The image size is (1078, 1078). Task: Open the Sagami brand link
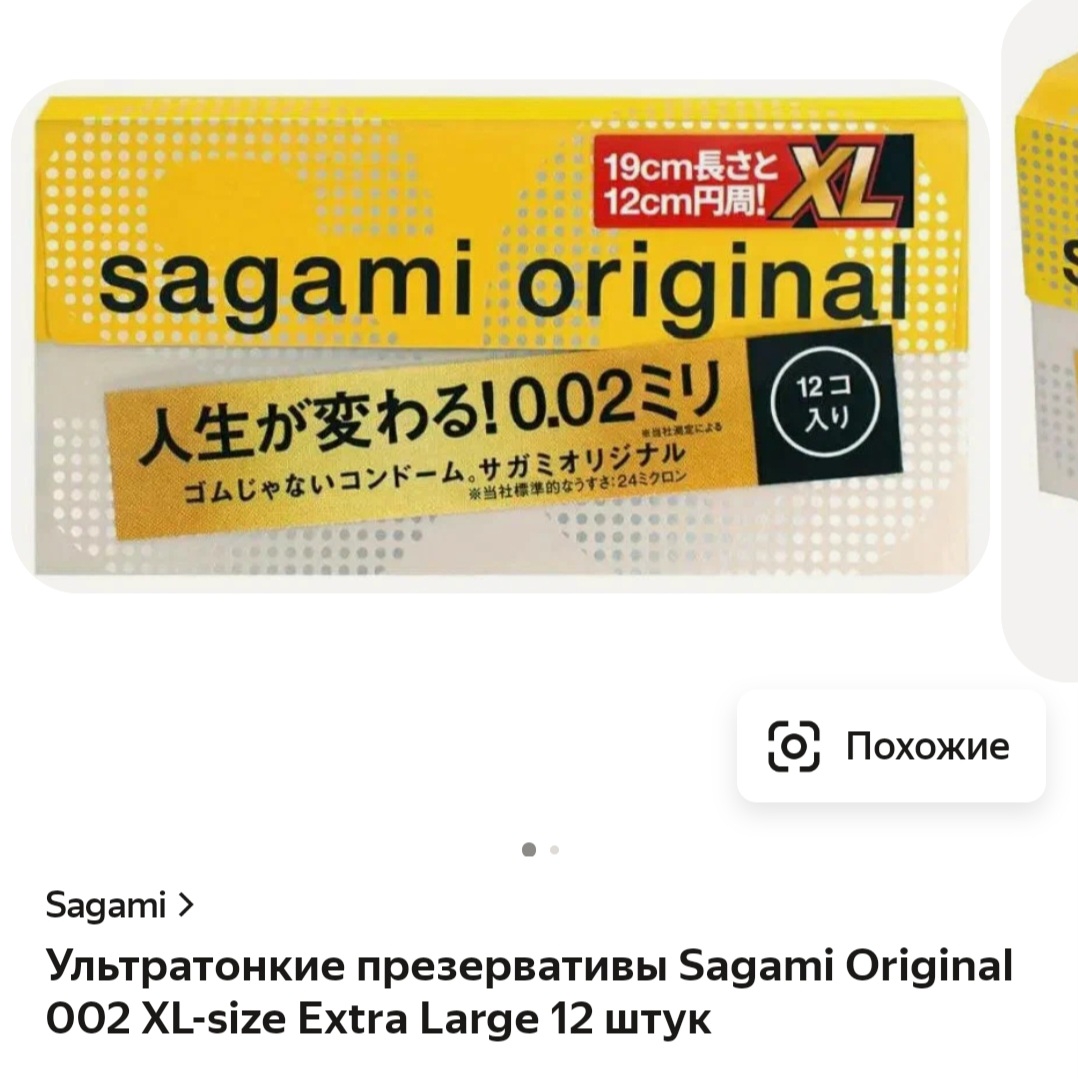(105, 905)
